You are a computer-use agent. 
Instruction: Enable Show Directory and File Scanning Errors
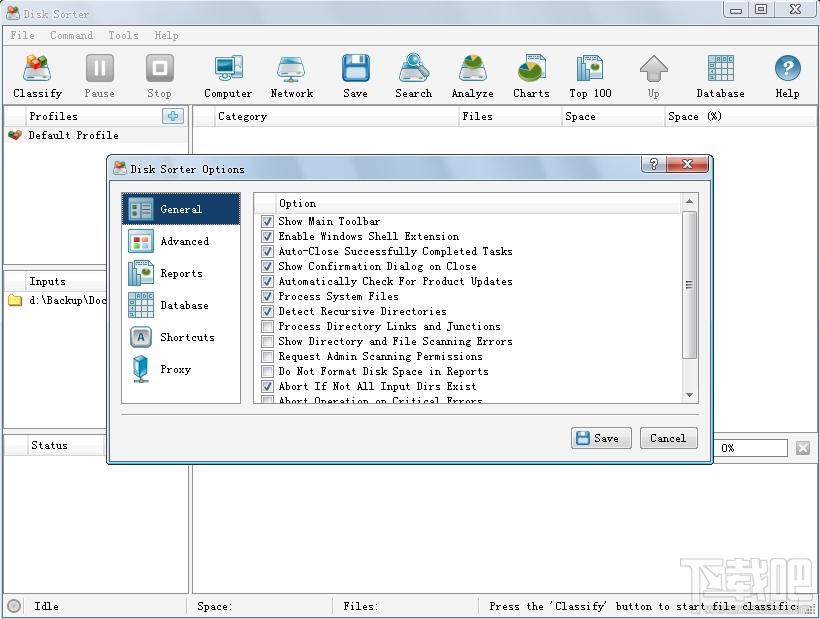(x=267, y=341)
